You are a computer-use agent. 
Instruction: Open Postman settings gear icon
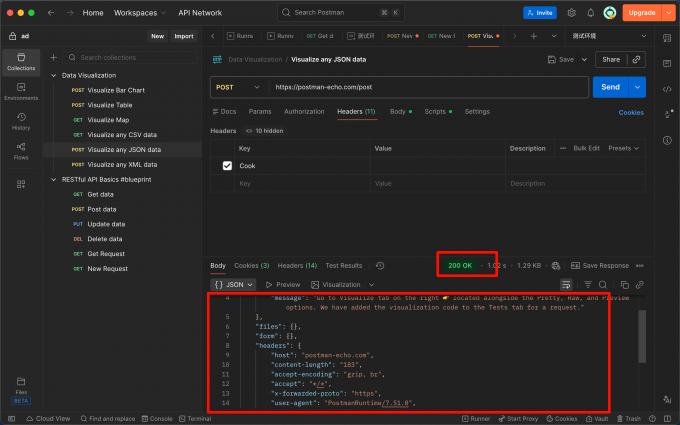572,13
